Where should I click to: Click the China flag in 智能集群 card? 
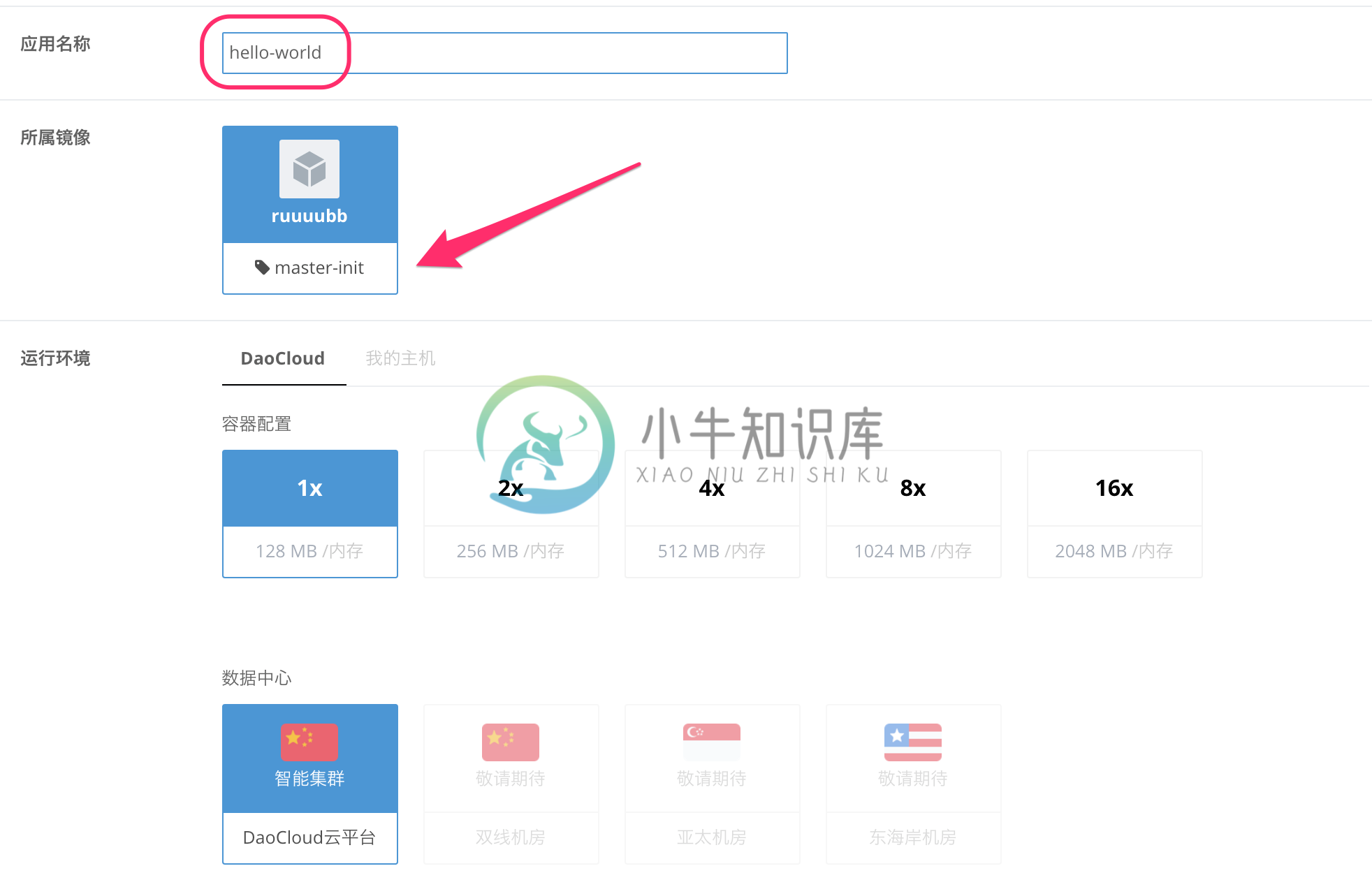[309, 742]
